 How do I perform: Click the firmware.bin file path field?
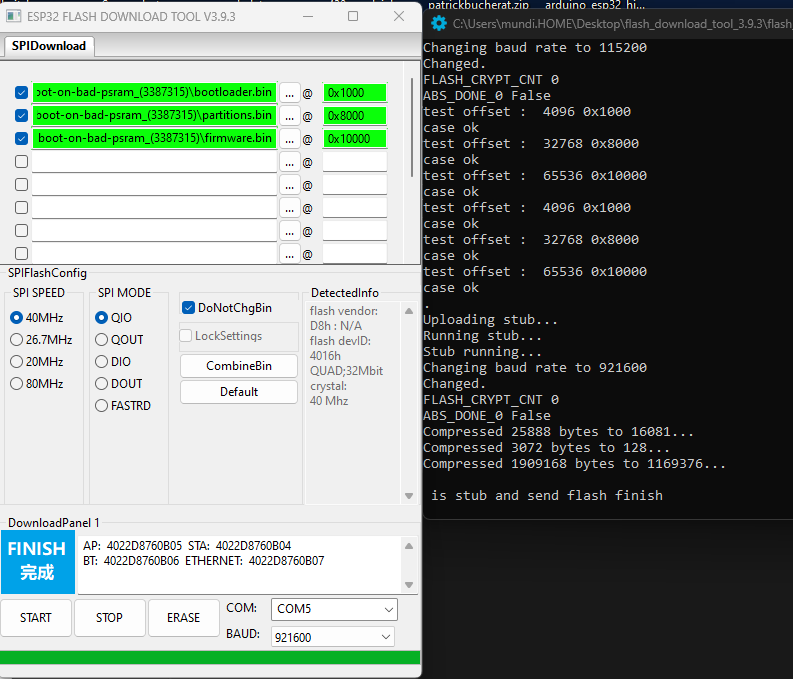pyautogui.click(x=154, y=139)
